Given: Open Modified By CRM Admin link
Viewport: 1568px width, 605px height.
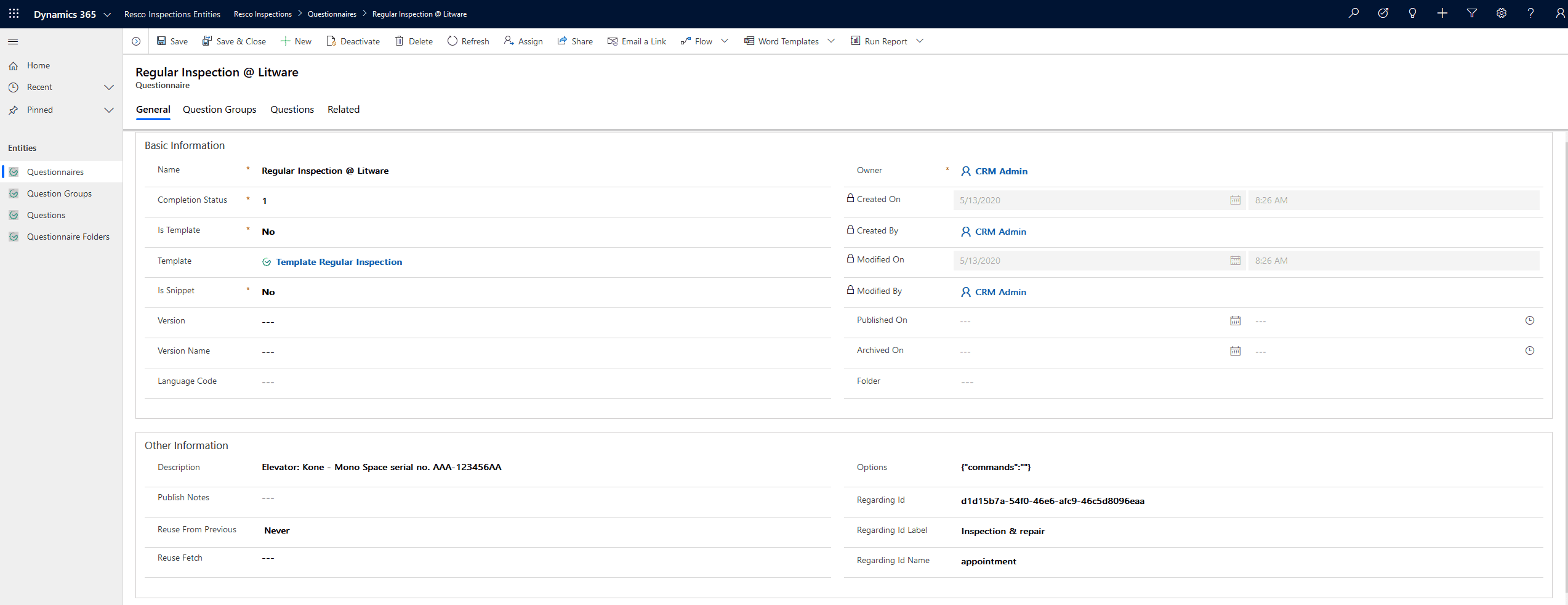Looking at the screenshot, I should tap(1000, 292).
